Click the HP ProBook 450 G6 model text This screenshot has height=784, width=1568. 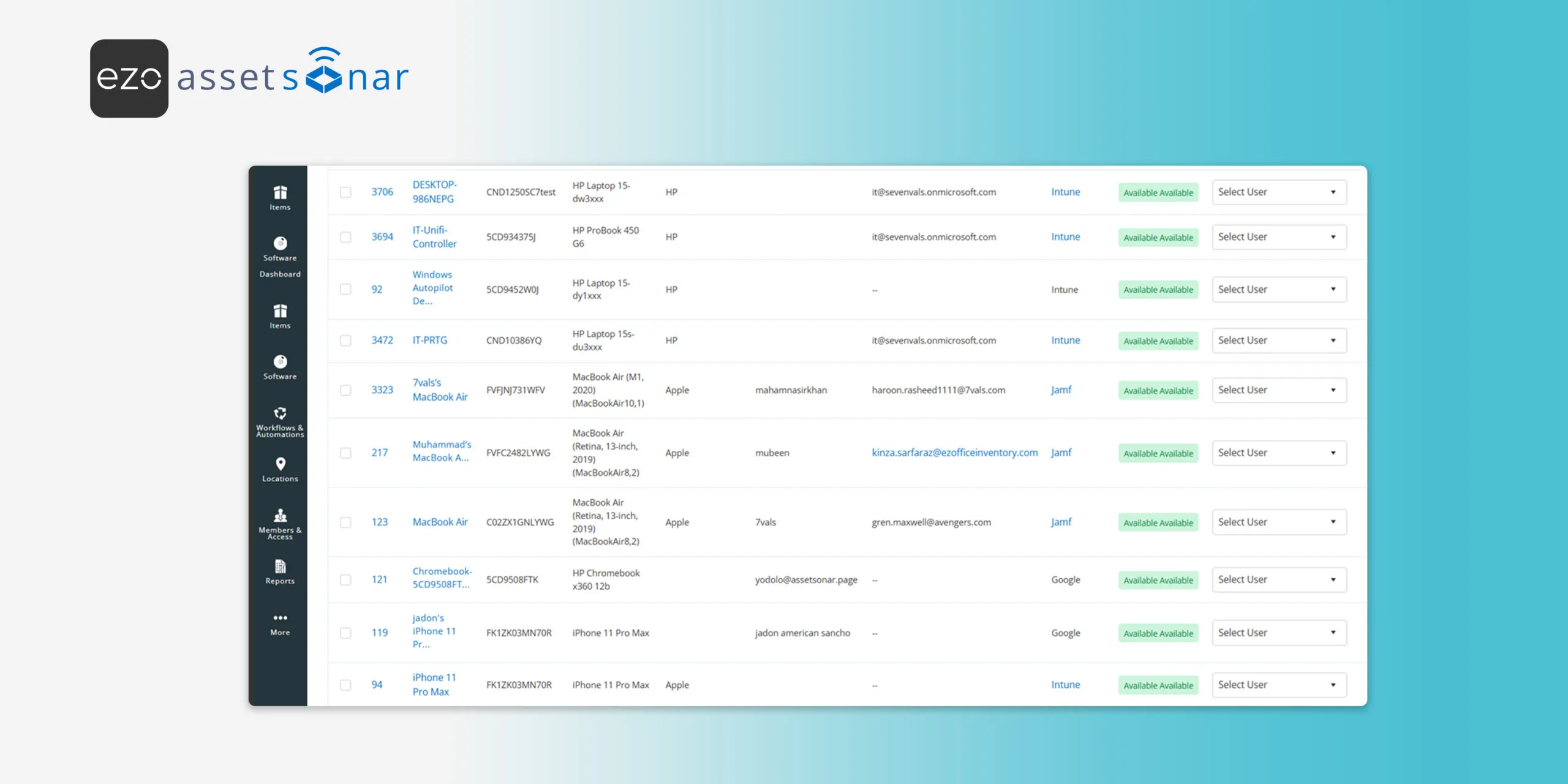tap(606, 237)
